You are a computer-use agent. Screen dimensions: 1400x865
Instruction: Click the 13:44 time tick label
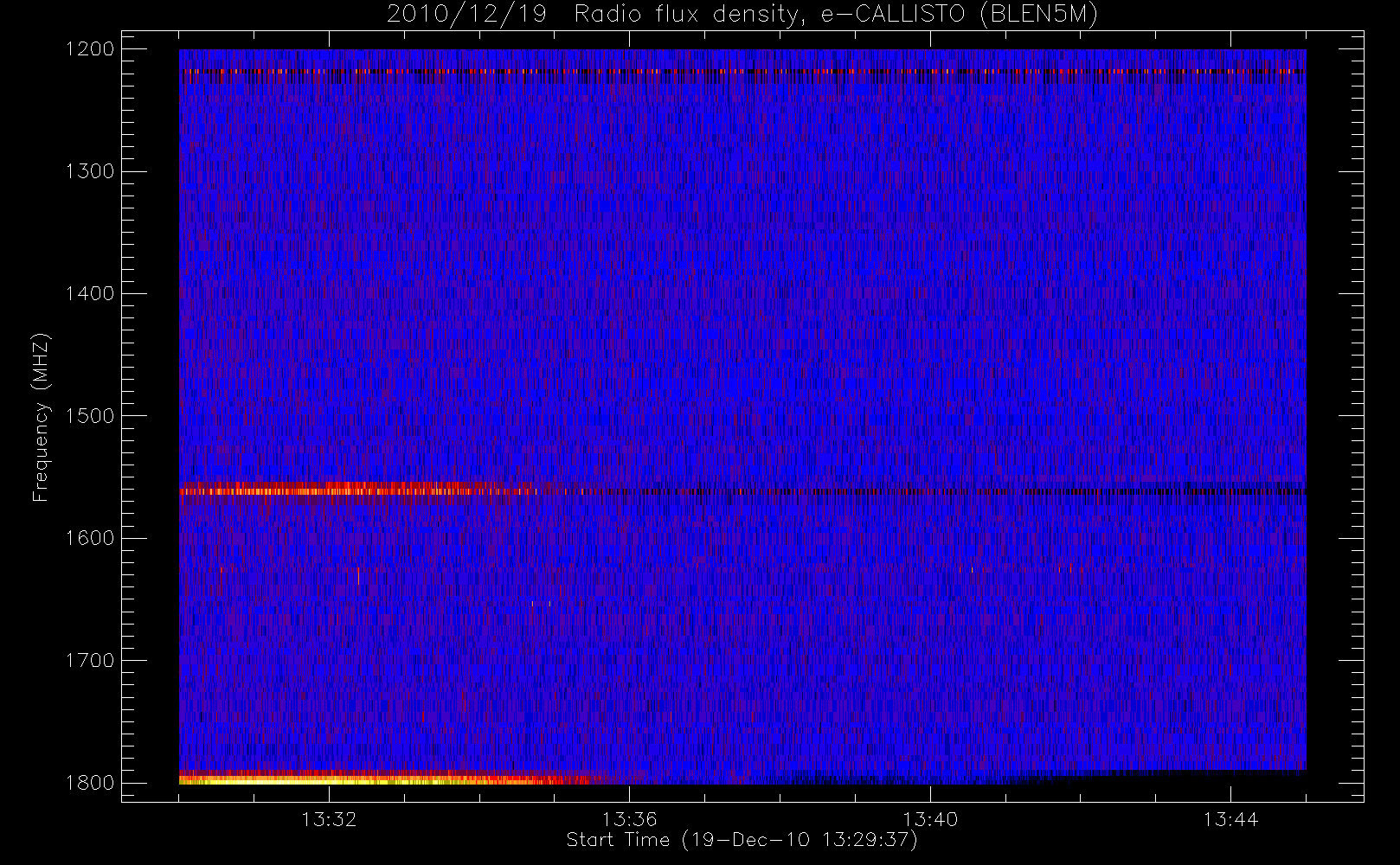[1231, 819]
